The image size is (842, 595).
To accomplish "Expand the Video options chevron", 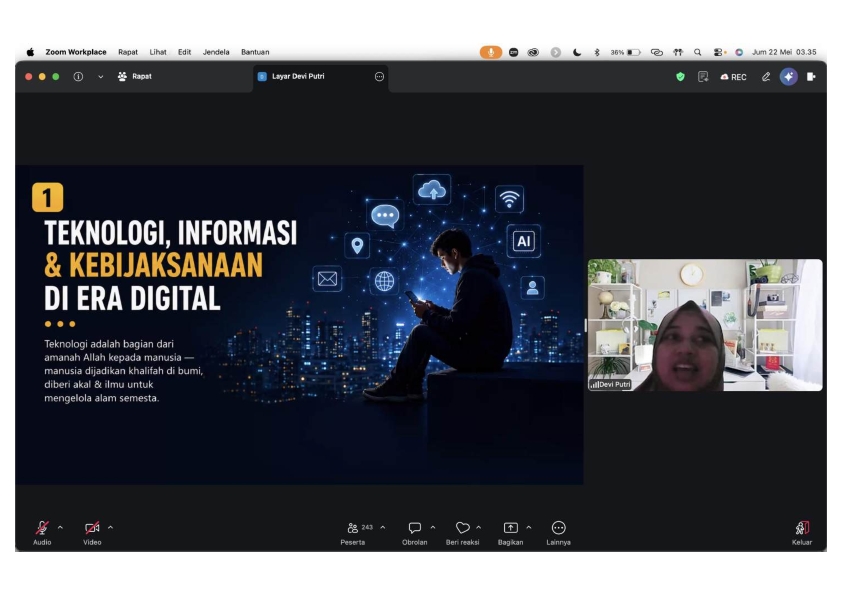I will click(110, 527).
